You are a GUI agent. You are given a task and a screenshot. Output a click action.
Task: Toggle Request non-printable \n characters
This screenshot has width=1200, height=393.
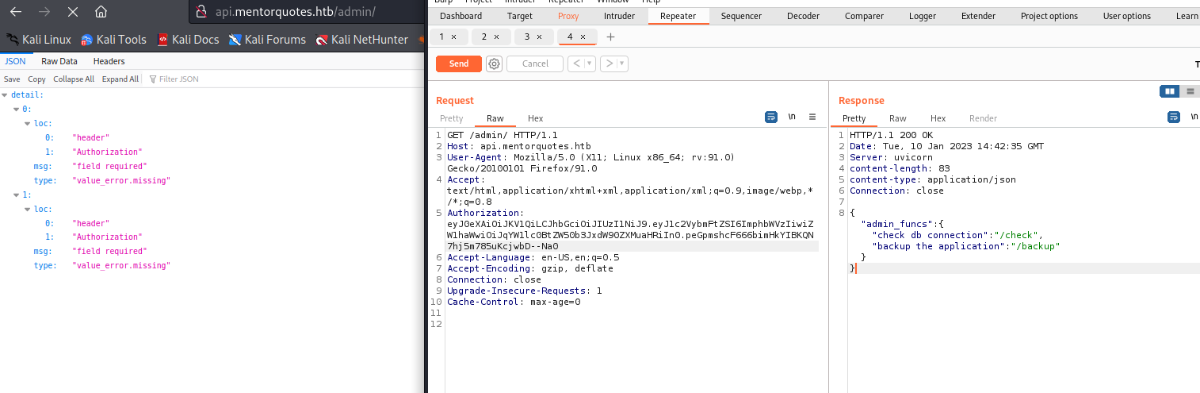tap(792, 117)
